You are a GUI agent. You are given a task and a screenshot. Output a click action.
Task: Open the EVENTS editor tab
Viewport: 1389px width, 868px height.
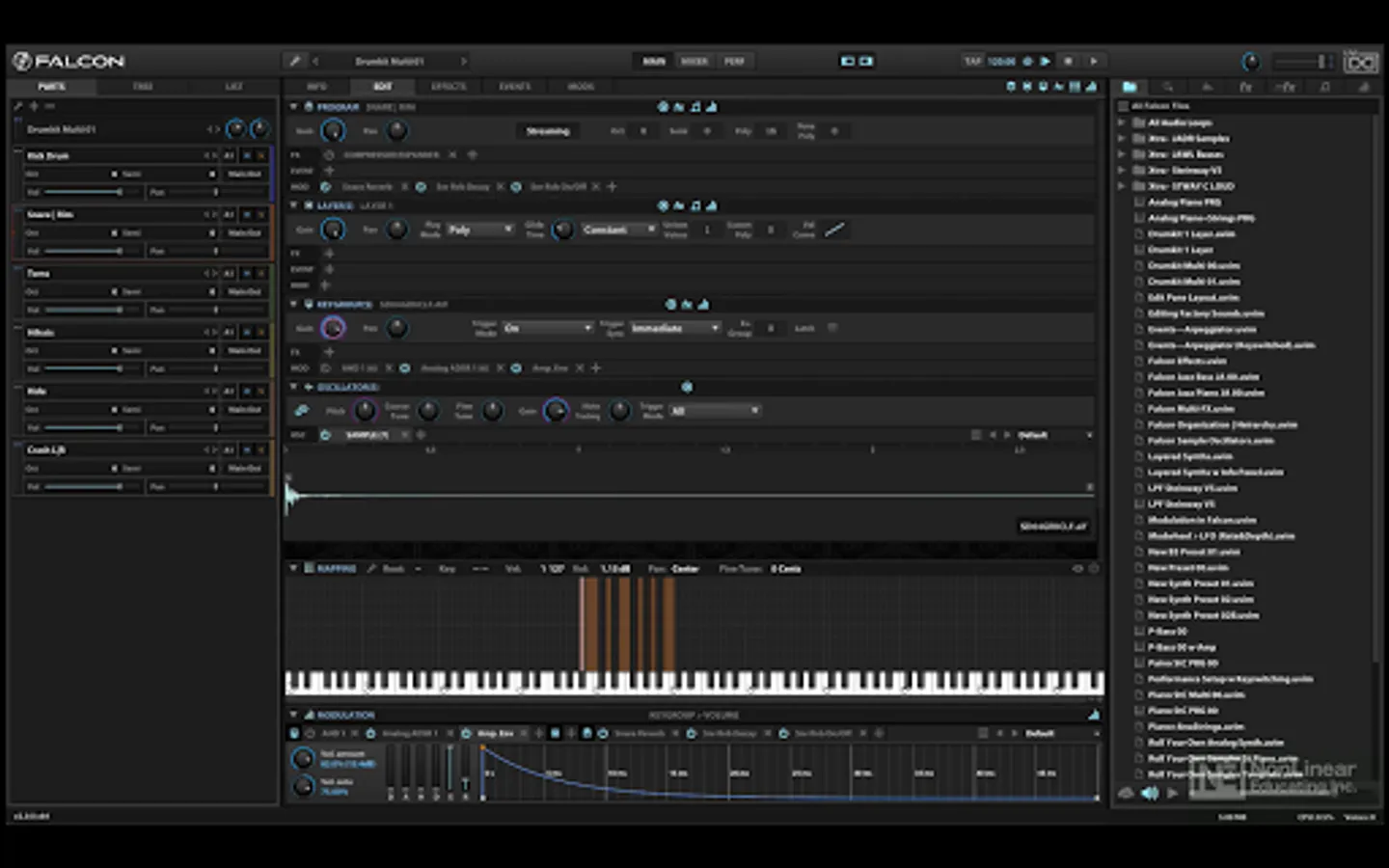tap(515, 87)
